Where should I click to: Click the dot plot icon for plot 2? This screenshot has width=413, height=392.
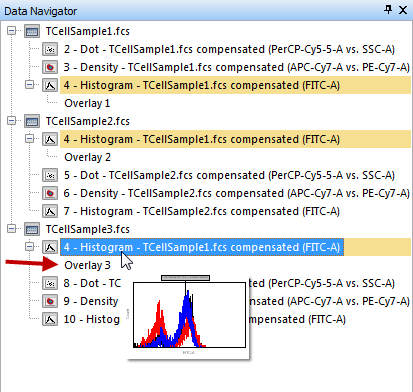point(50,49)
